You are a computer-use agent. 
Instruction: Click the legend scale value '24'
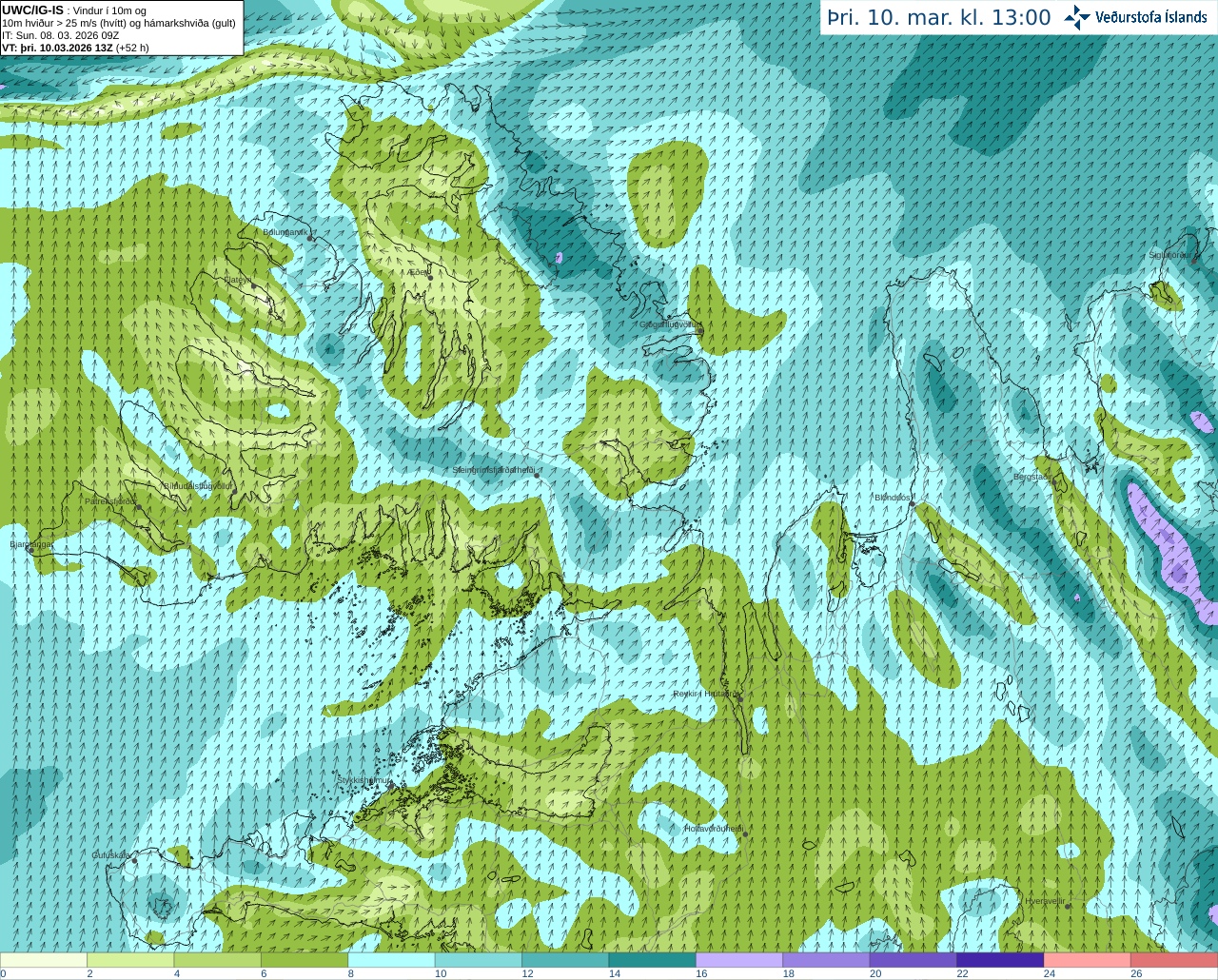1050,973
